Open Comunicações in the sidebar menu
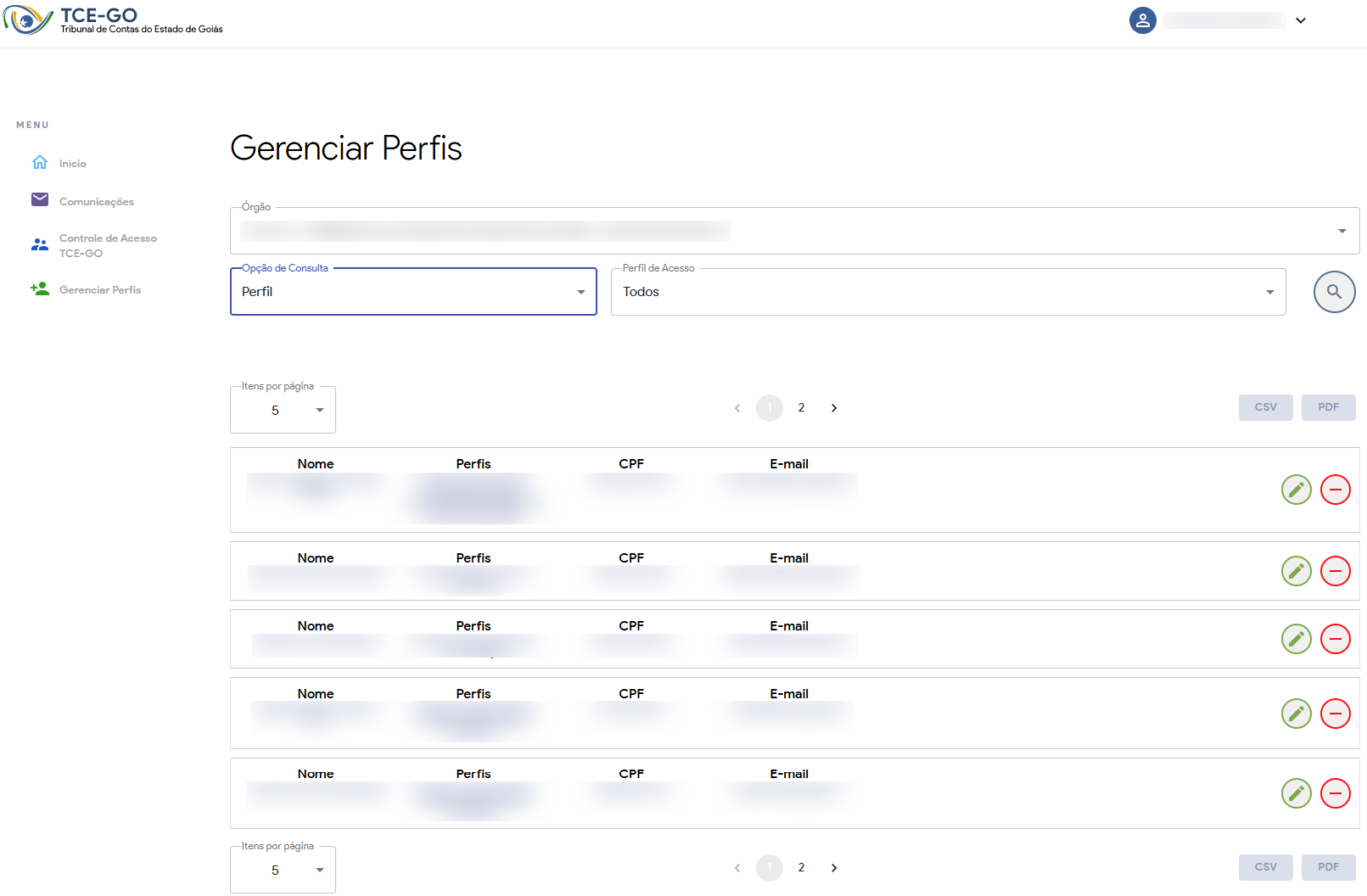Viewport: 1367px width, 896px height. pyautogui.click(x=96, y=202)
